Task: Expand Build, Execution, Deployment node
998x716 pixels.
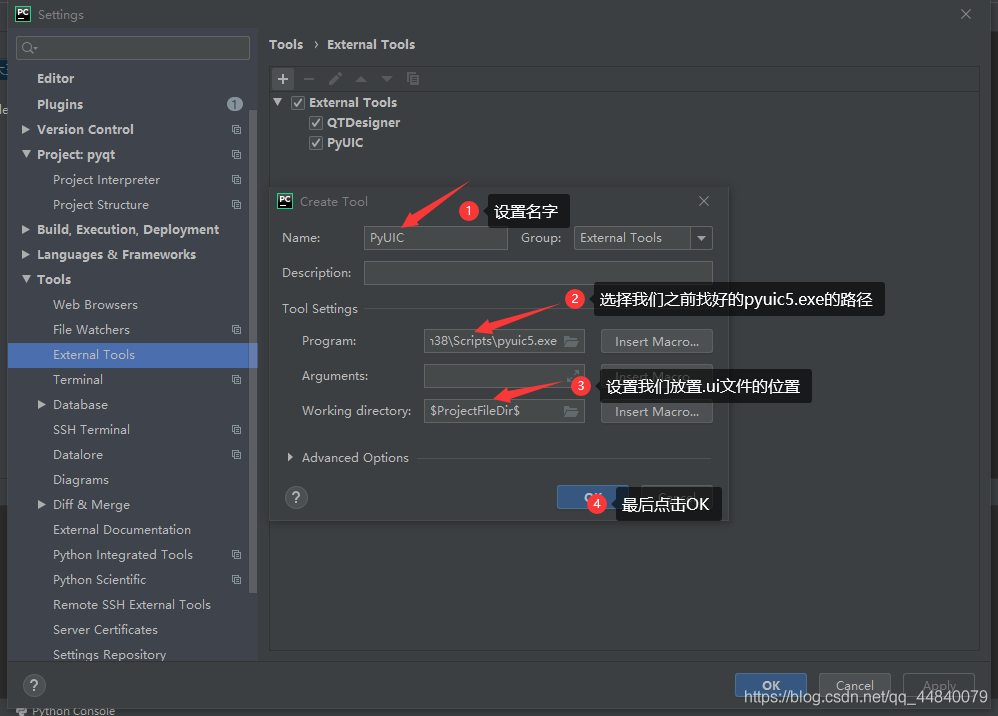Action: pyautogui.click(x=25, y=229)
